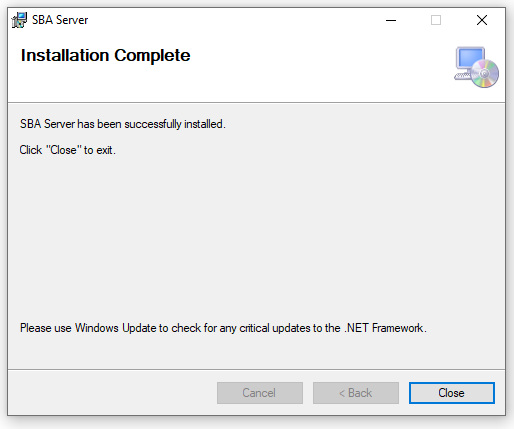Image resolution: width=514 pixels, height=429 pixels.
Task: Click the grayed-out maximize box
Action: click(x=436, y=20)
